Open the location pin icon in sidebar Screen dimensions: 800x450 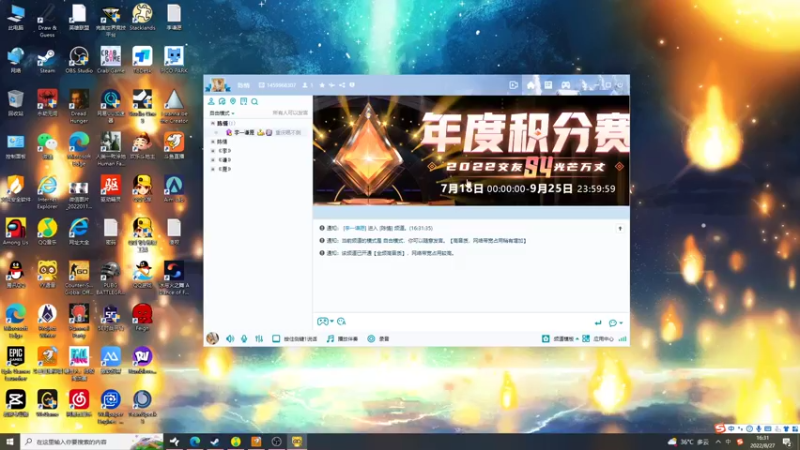[233, 102]
